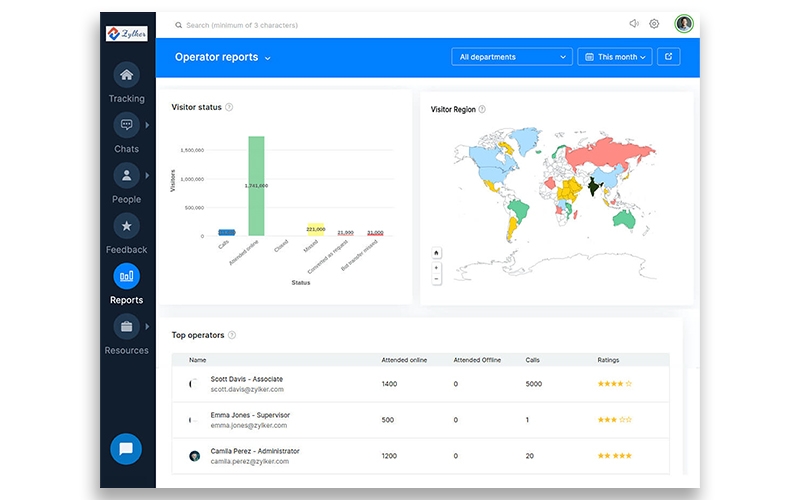
Task: Click Camila Perez five-star rating
Action: [x=615, y=456]
